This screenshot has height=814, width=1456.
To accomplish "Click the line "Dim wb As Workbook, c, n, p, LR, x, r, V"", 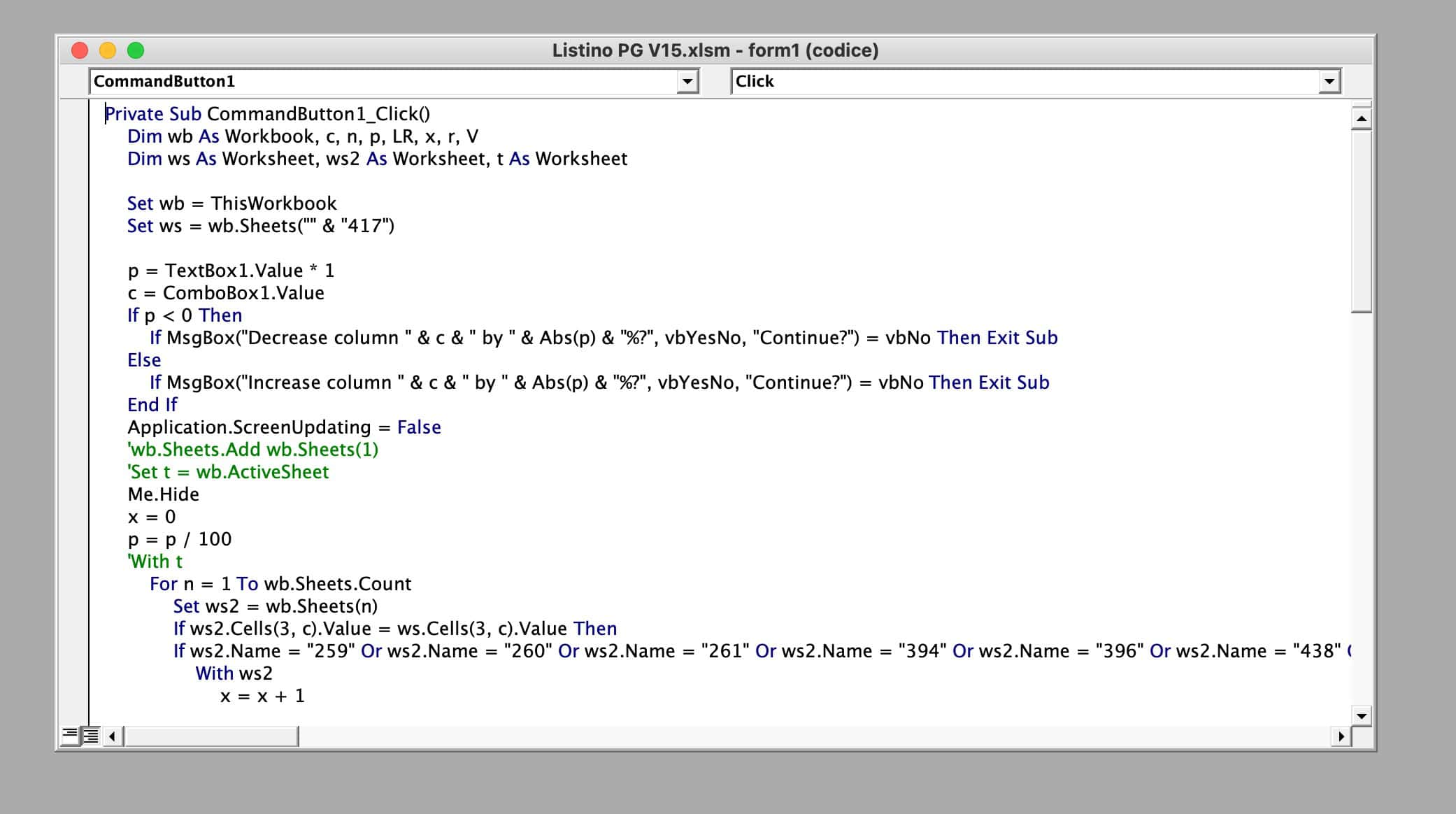I will click(x=303, y=136).
